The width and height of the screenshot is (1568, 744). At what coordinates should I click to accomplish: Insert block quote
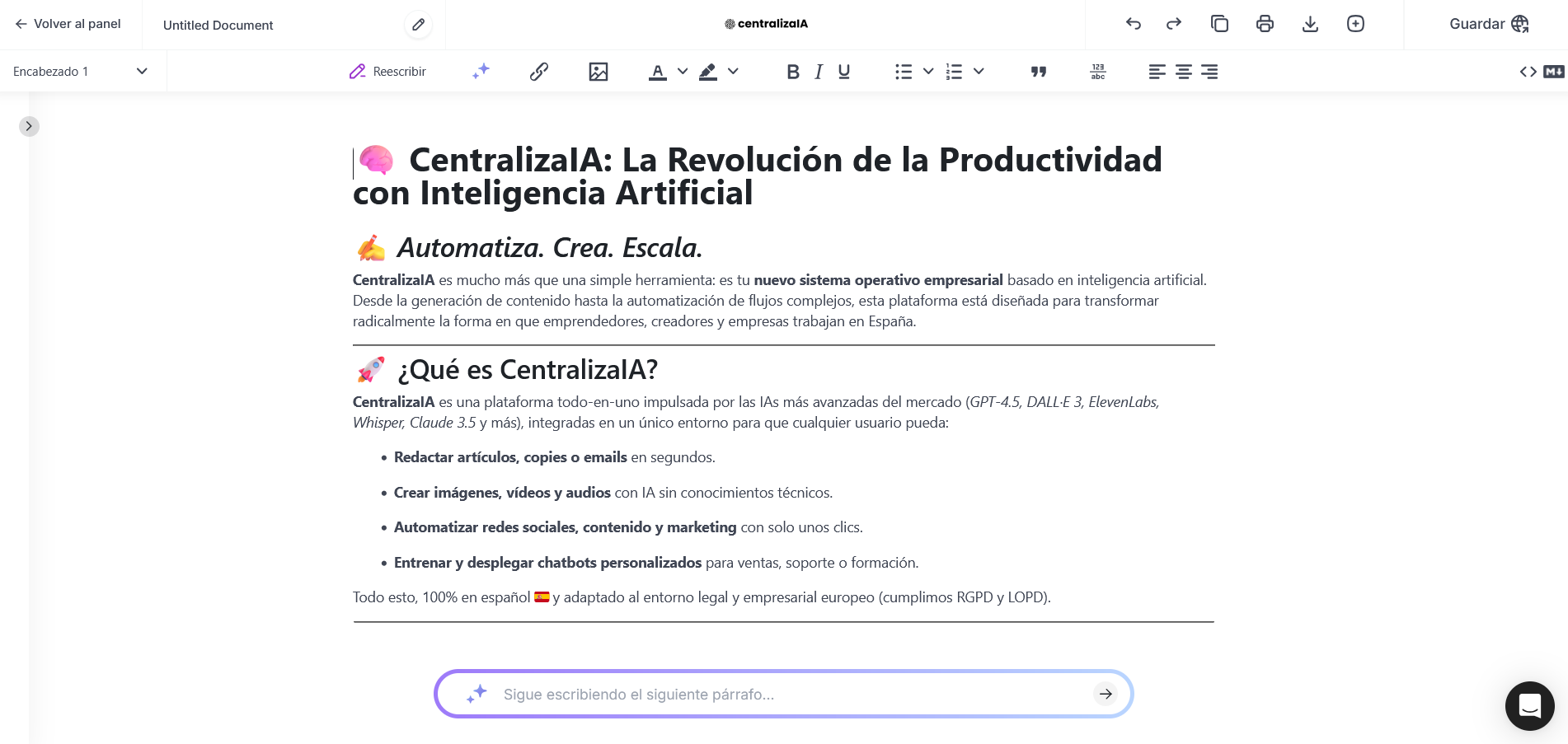point(1039,72)
